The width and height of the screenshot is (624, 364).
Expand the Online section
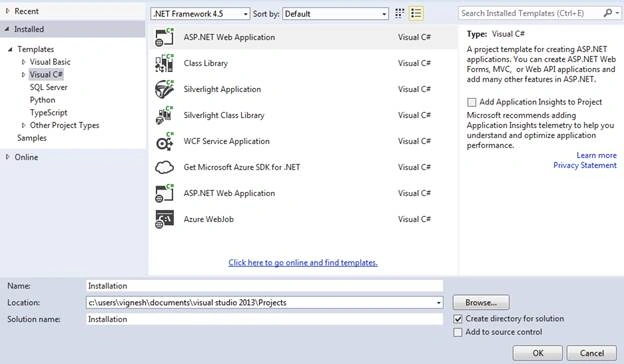7,157
